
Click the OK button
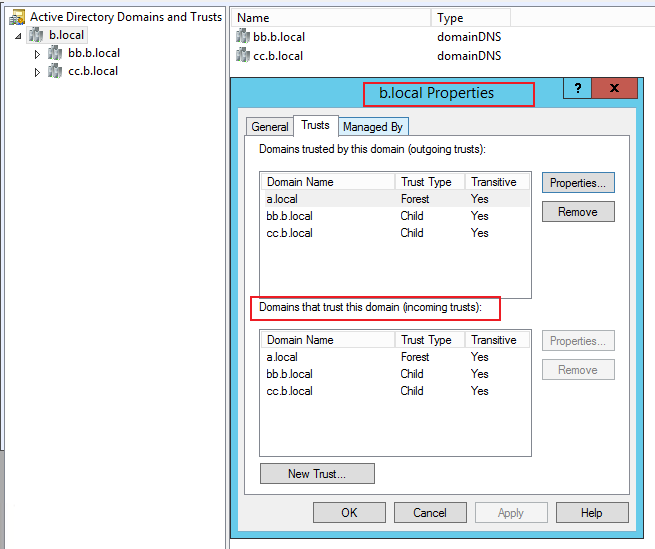(x=349, y=513)
